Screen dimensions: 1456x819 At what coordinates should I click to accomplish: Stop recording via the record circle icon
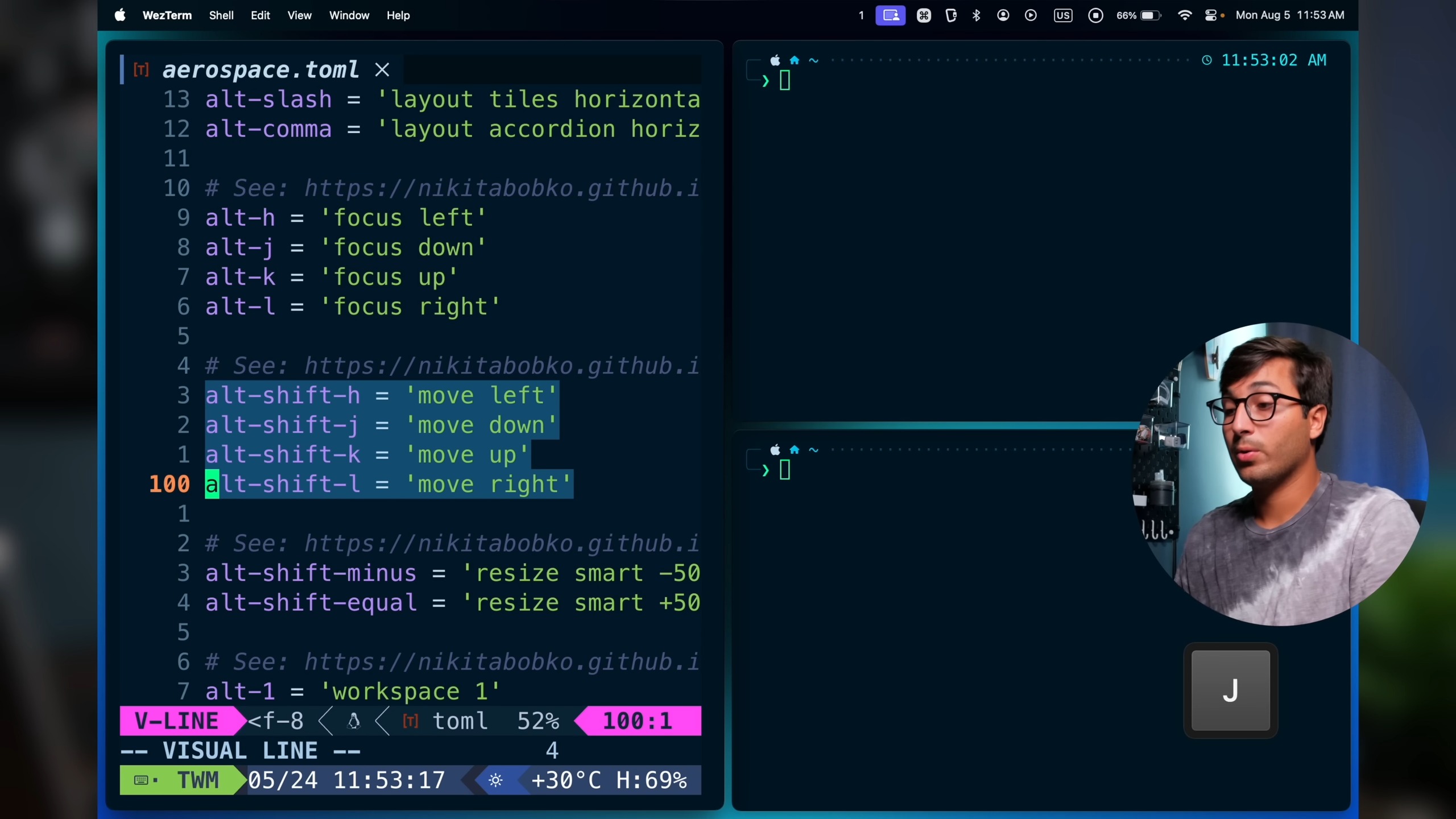click(1095, 15)
